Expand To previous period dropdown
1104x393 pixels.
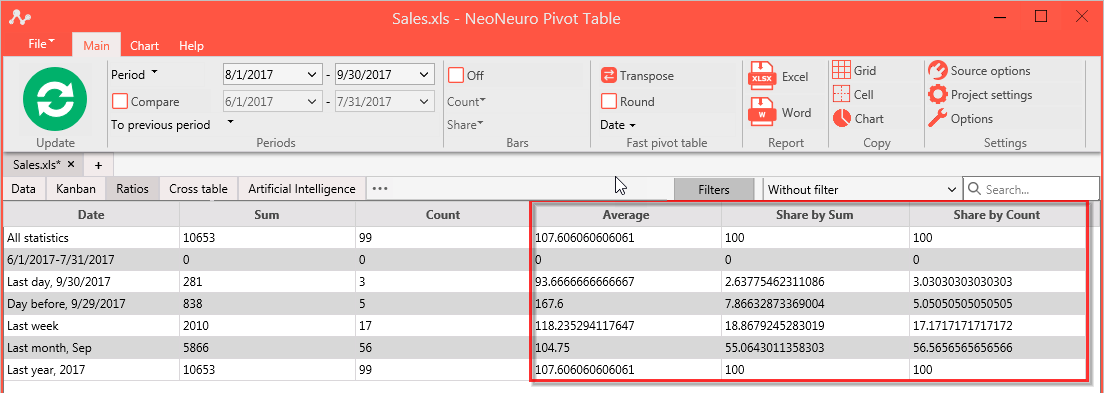coord(230,122)
